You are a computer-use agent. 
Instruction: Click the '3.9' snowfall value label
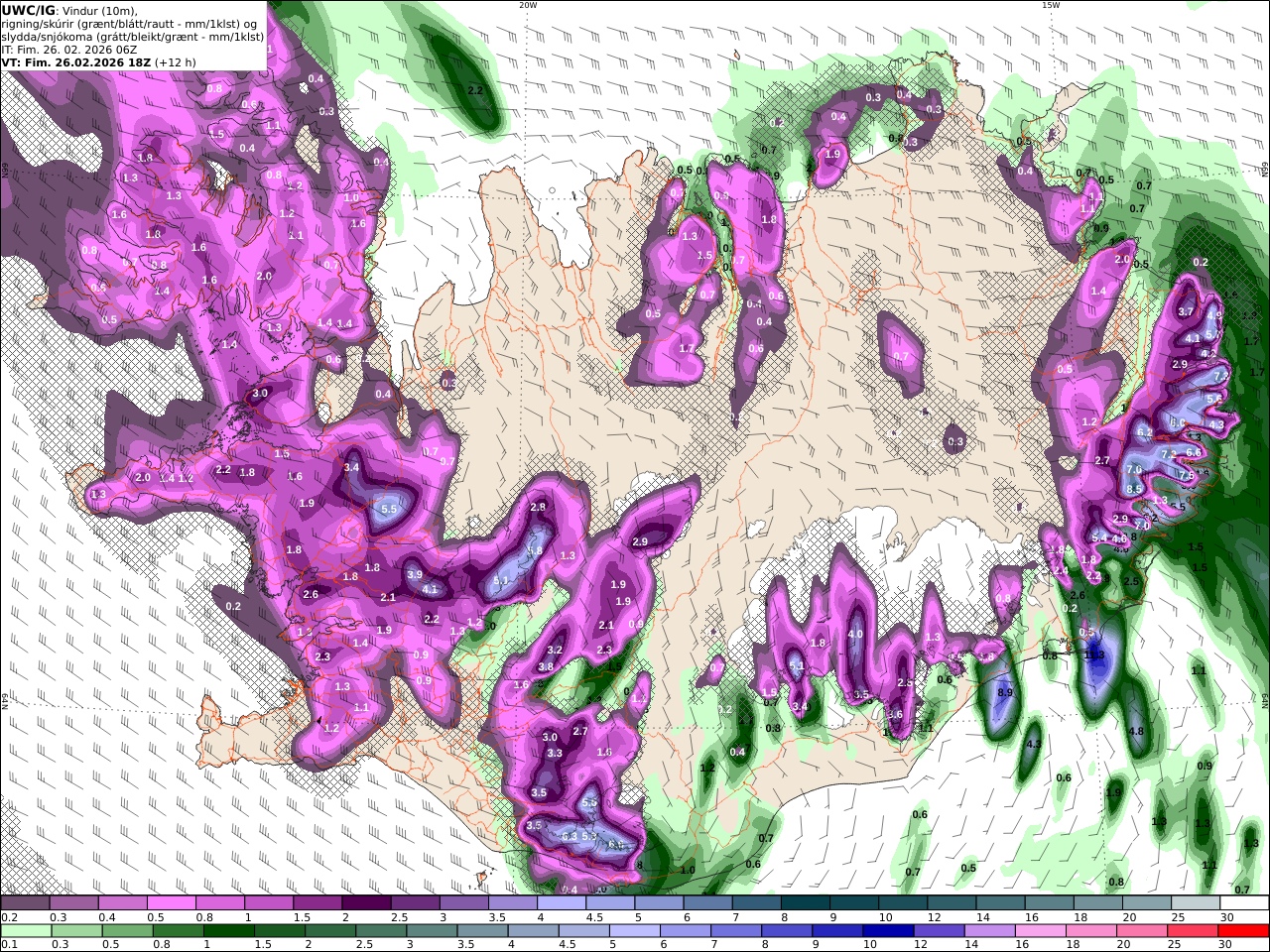415,574
